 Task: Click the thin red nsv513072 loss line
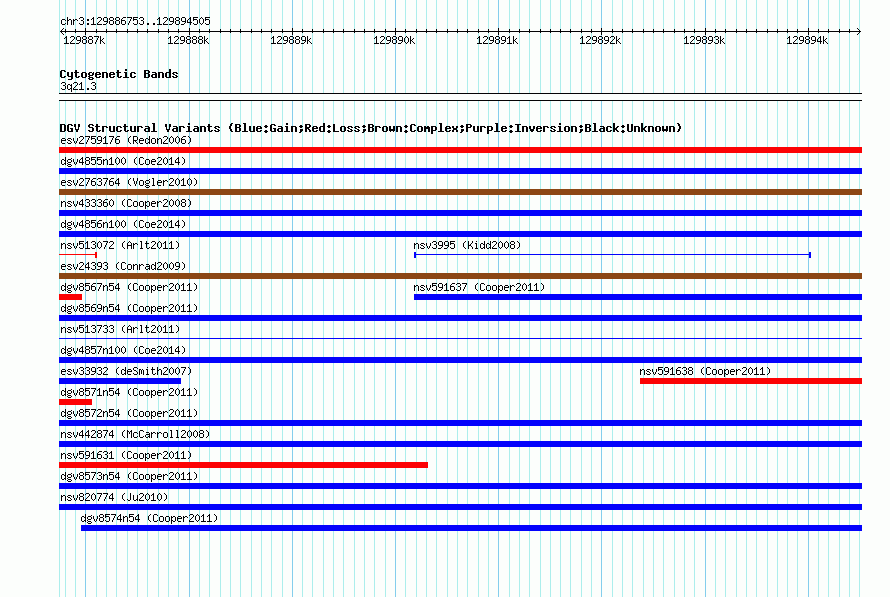click(x=78, y=255)
